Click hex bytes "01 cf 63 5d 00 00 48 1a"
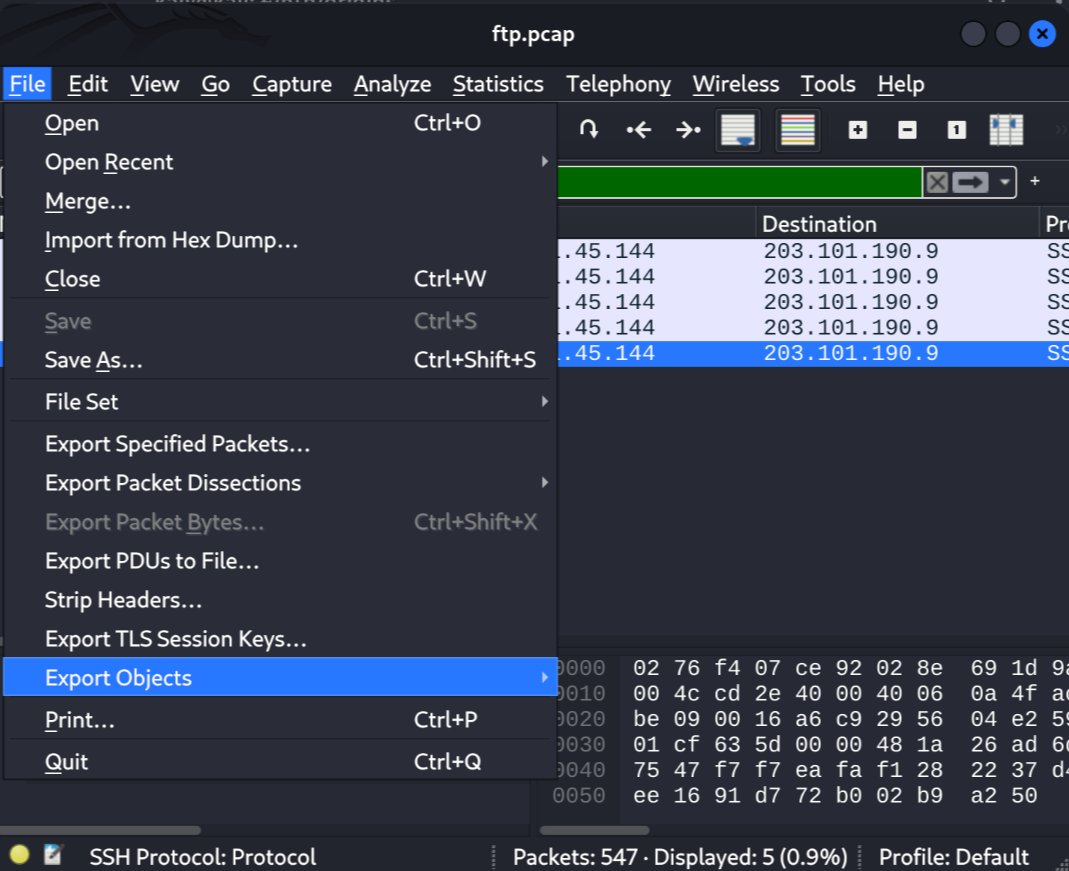1069x871 pixels. click(787, 744)
